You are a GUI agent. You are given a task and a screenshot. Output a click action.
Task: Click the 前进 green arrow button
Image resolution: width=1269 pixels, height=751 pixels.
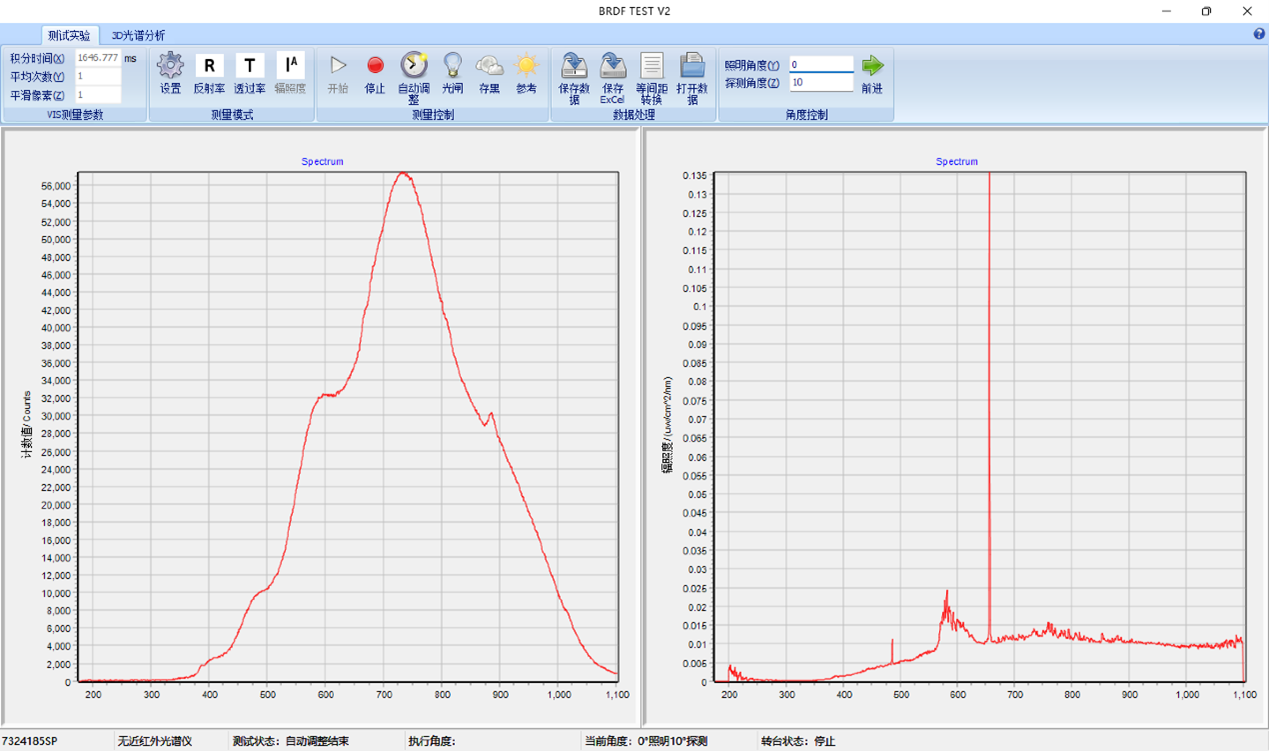[873, 66]
